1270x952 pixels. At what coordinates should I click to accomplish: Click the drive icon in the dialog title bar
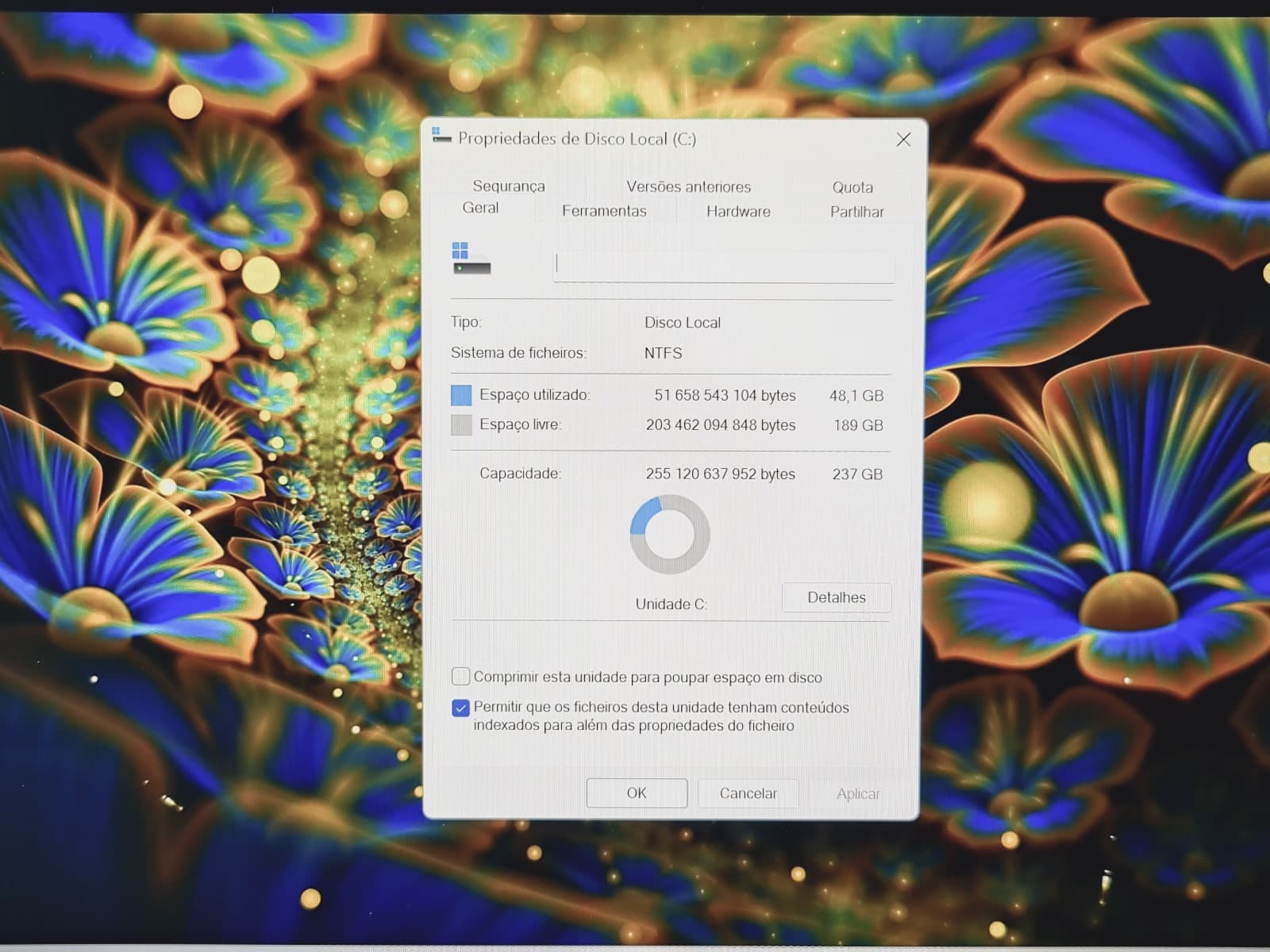click(441, 136)
